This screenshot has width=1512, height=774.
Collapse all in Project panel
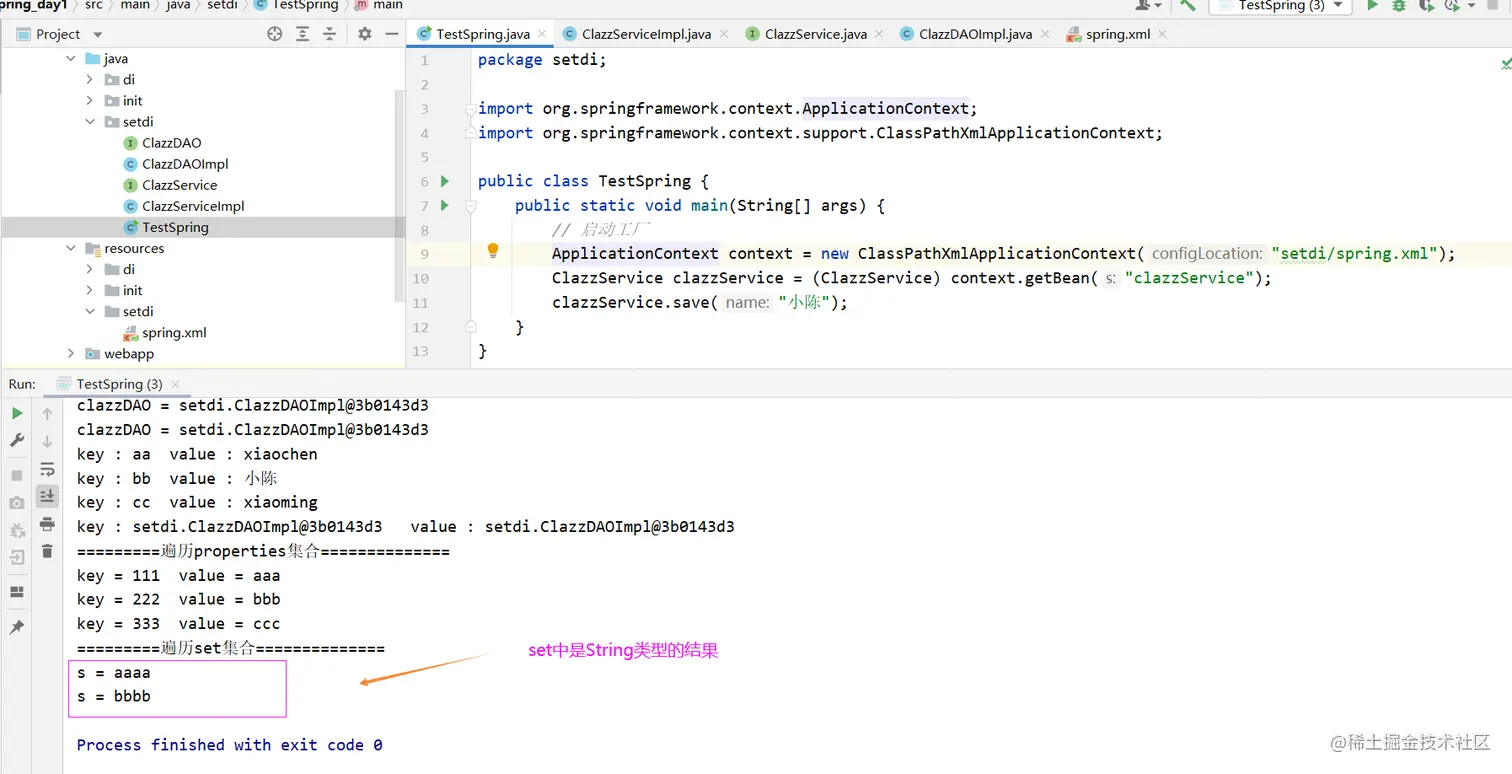click(329, 34)
